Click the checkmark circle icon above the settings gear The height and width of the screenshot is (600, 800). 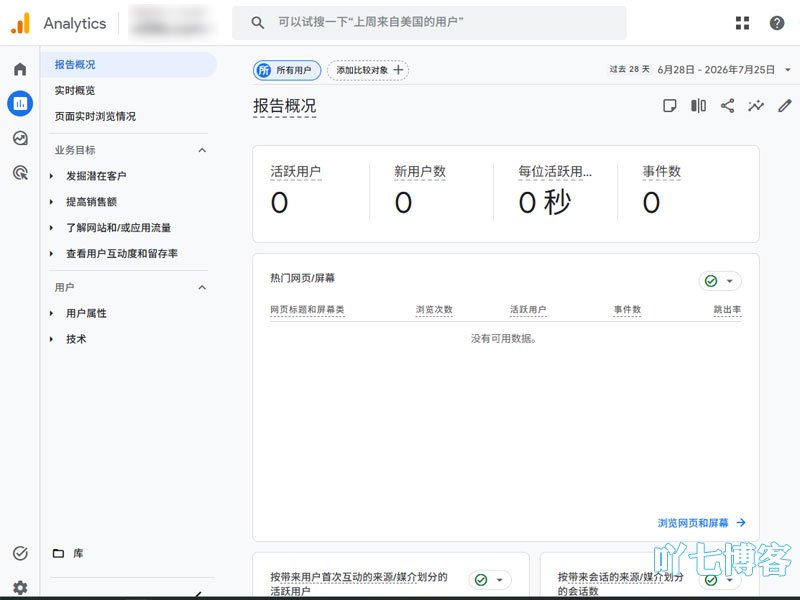coord(20,553)
